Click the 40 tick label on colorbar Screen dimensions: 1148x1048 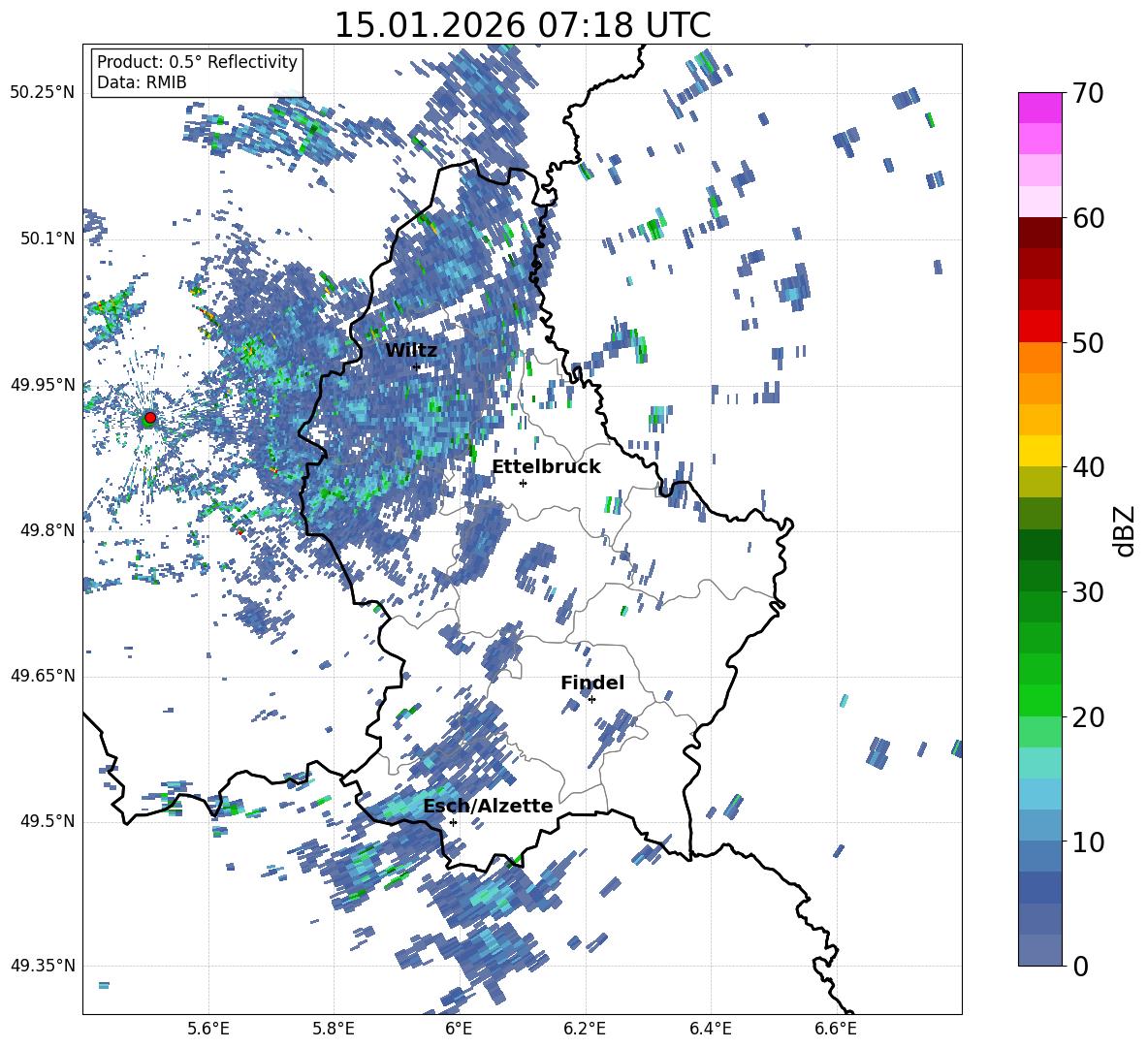[1087, 467]
